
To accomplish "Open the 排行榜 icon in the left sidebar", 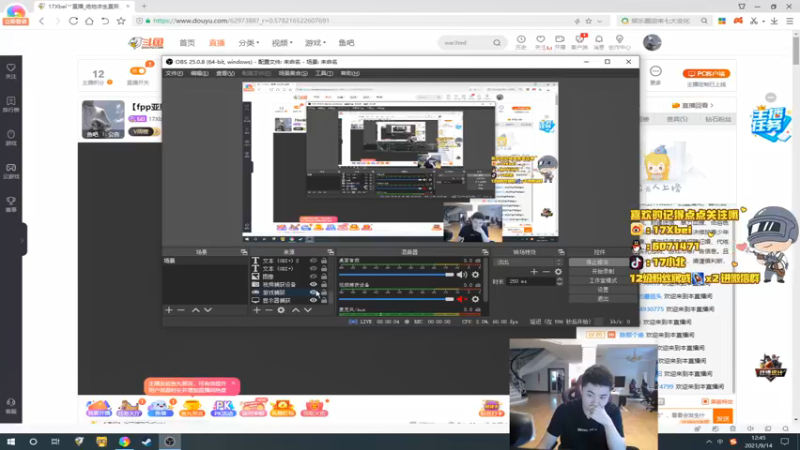I will [11, 104].
